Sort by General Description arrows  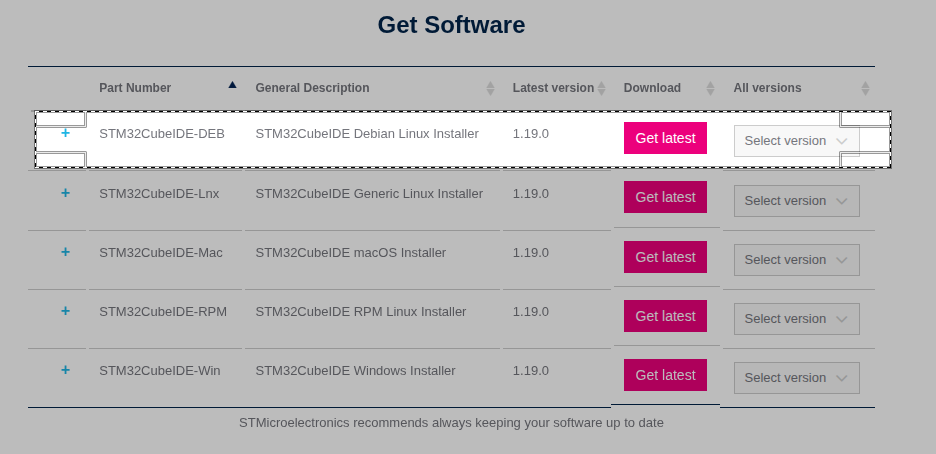490,88
